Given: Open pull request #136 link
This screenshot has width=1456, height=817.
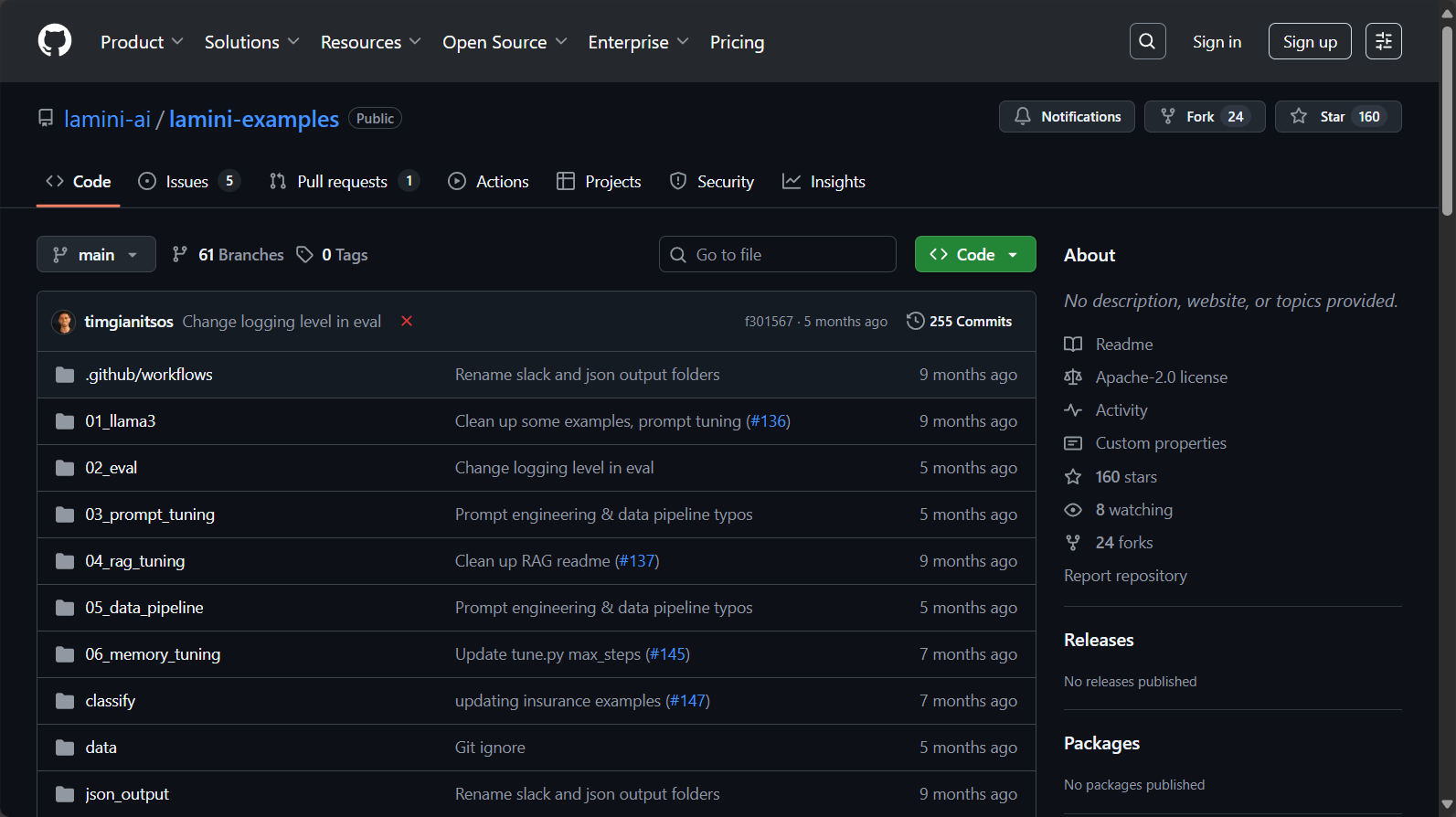Looking at the screenshot, I should (768, 421).
